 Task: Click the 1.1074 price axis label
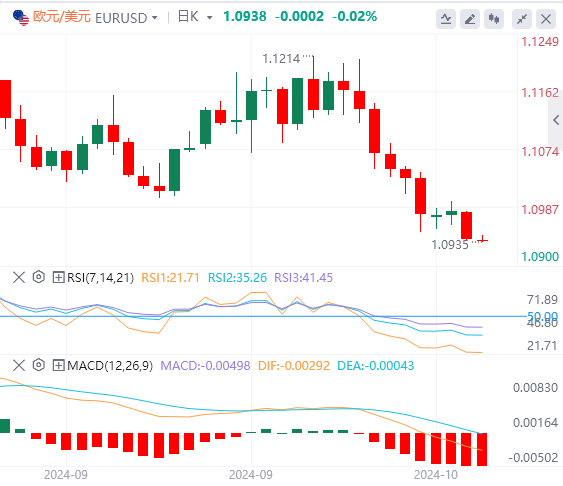(540, 151)
